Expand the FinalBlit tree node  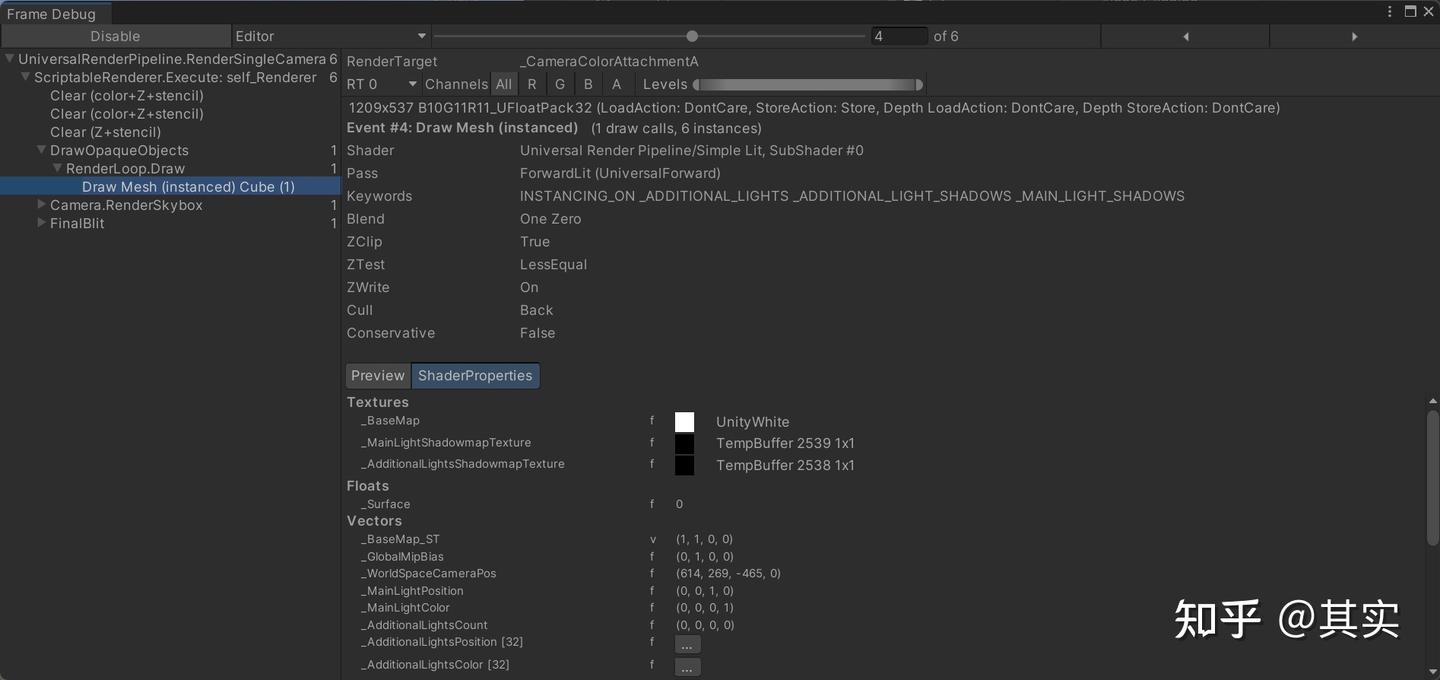coord(42,223)
